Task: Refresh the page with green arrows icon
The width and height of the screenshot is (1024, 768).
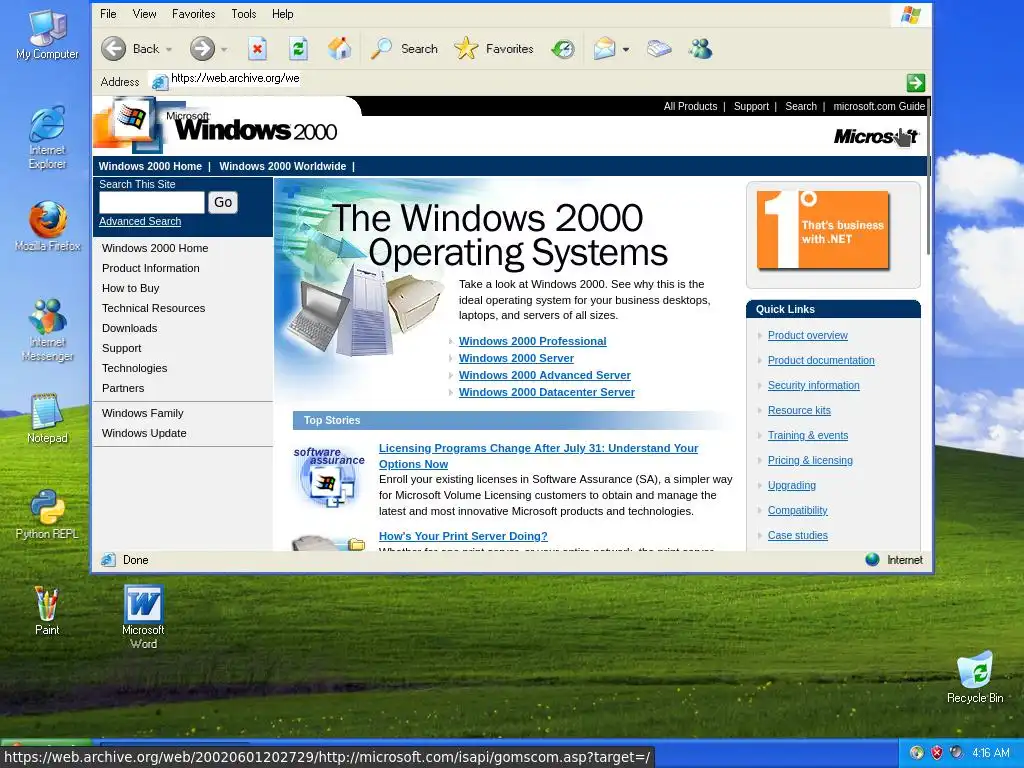Action: click(x=298, y=49)
